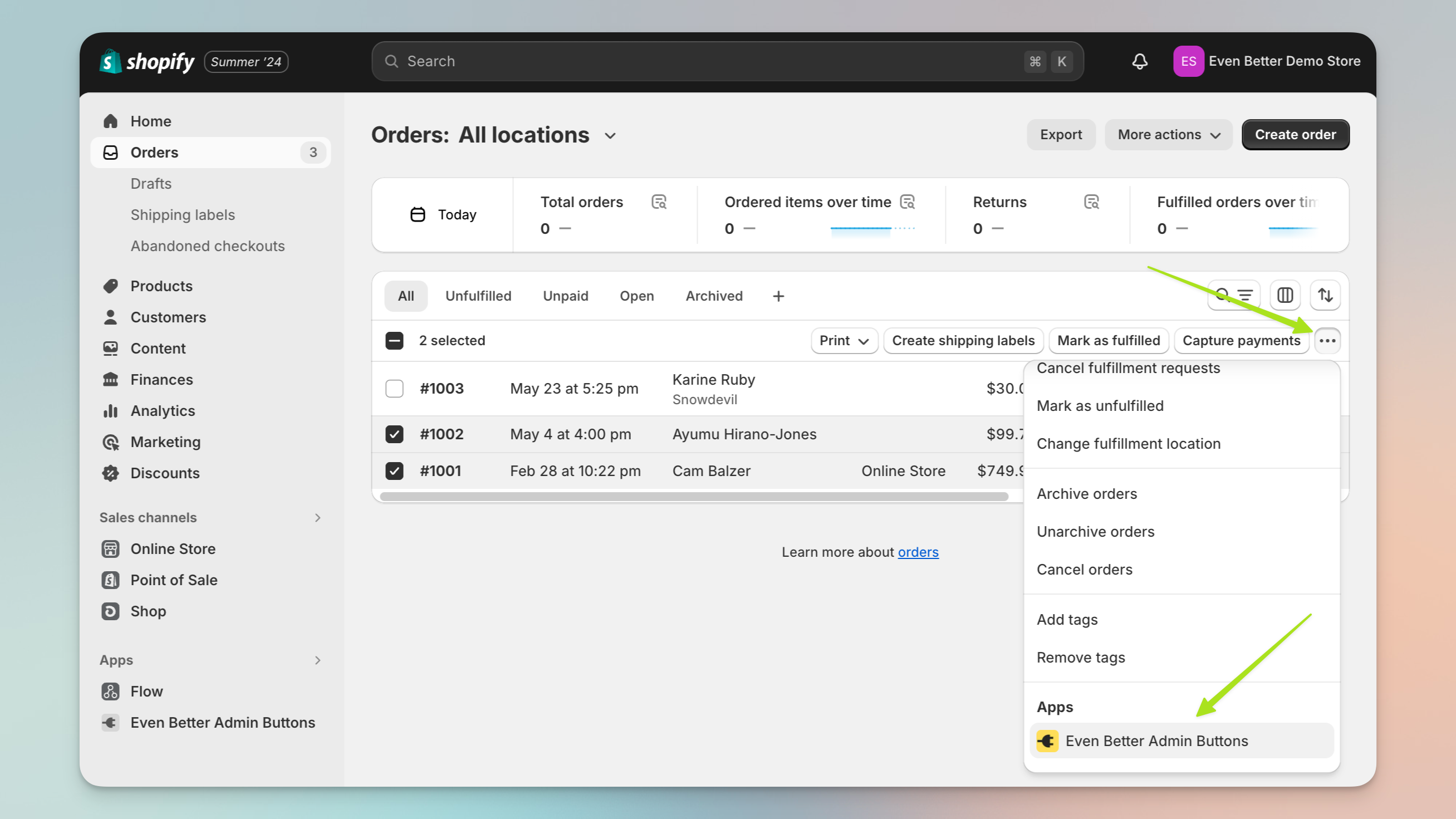Click the ES store avatar
Viewport: 1456px width, 819px height.
pos(1188,61)
